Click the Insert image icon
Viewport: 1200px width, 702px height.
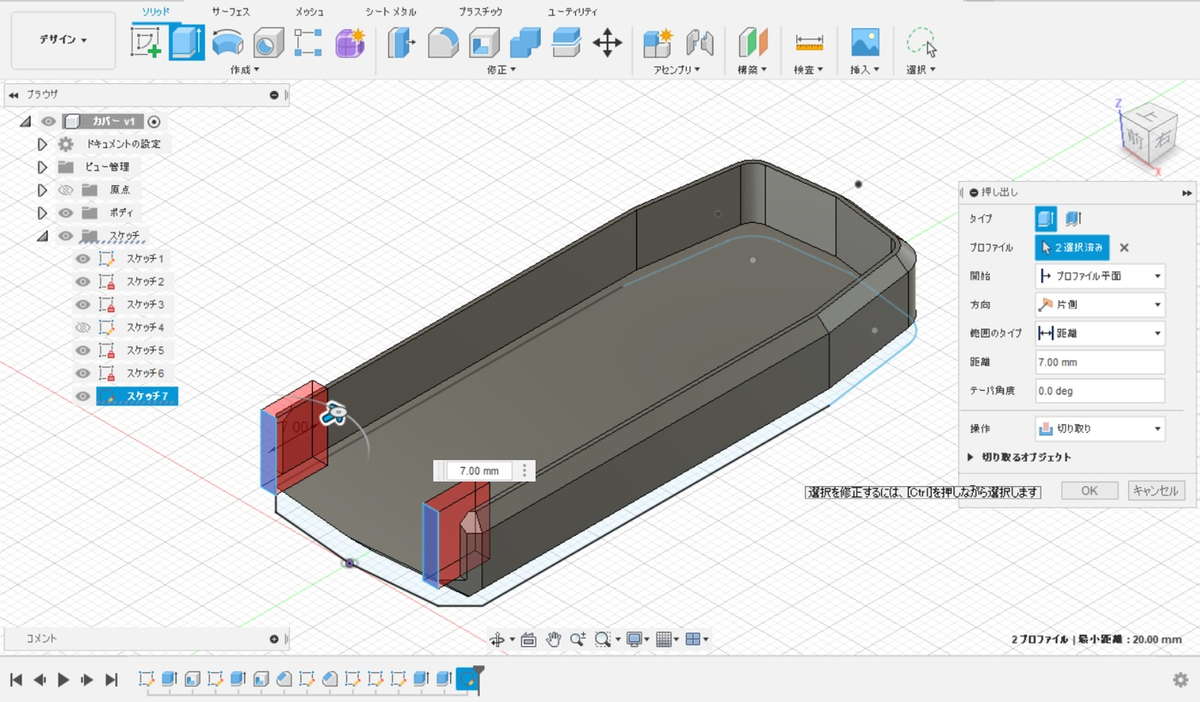(864, 42)
